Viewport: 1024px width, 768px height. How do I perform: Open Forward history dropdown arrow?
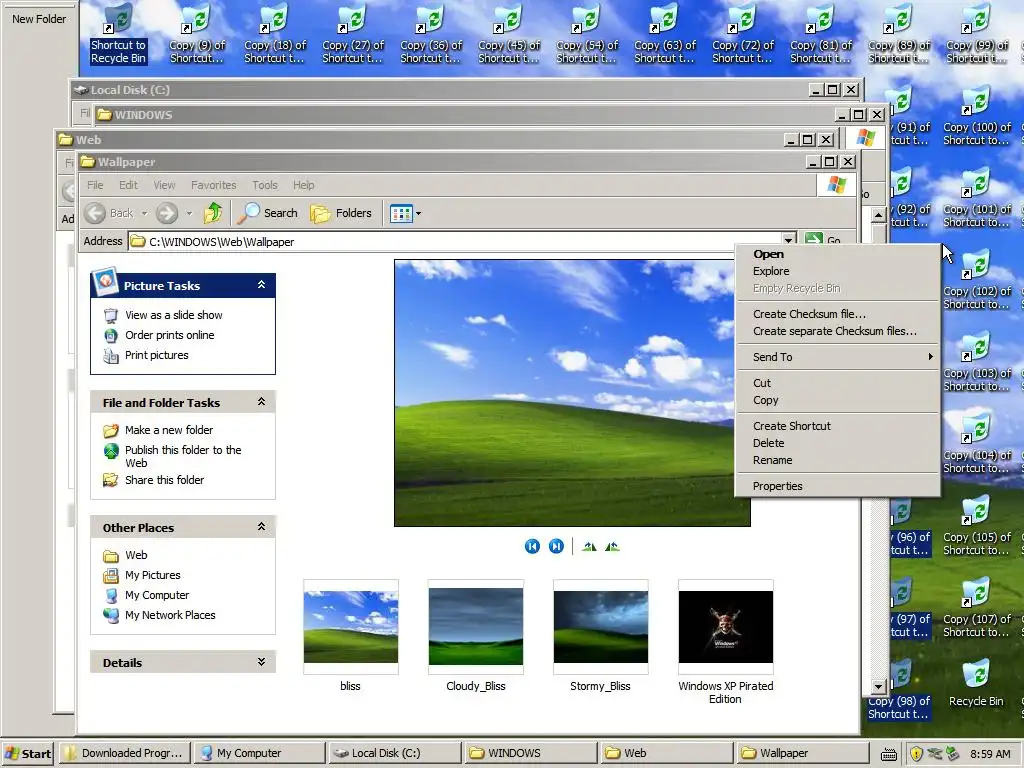[189, 213]
